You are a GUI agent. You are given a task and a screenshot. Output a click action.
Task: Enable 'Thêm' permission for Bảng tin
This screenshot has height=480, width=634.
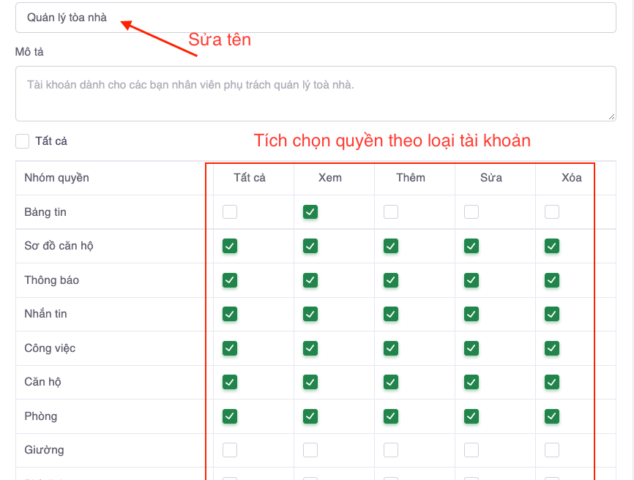[391, 212]
